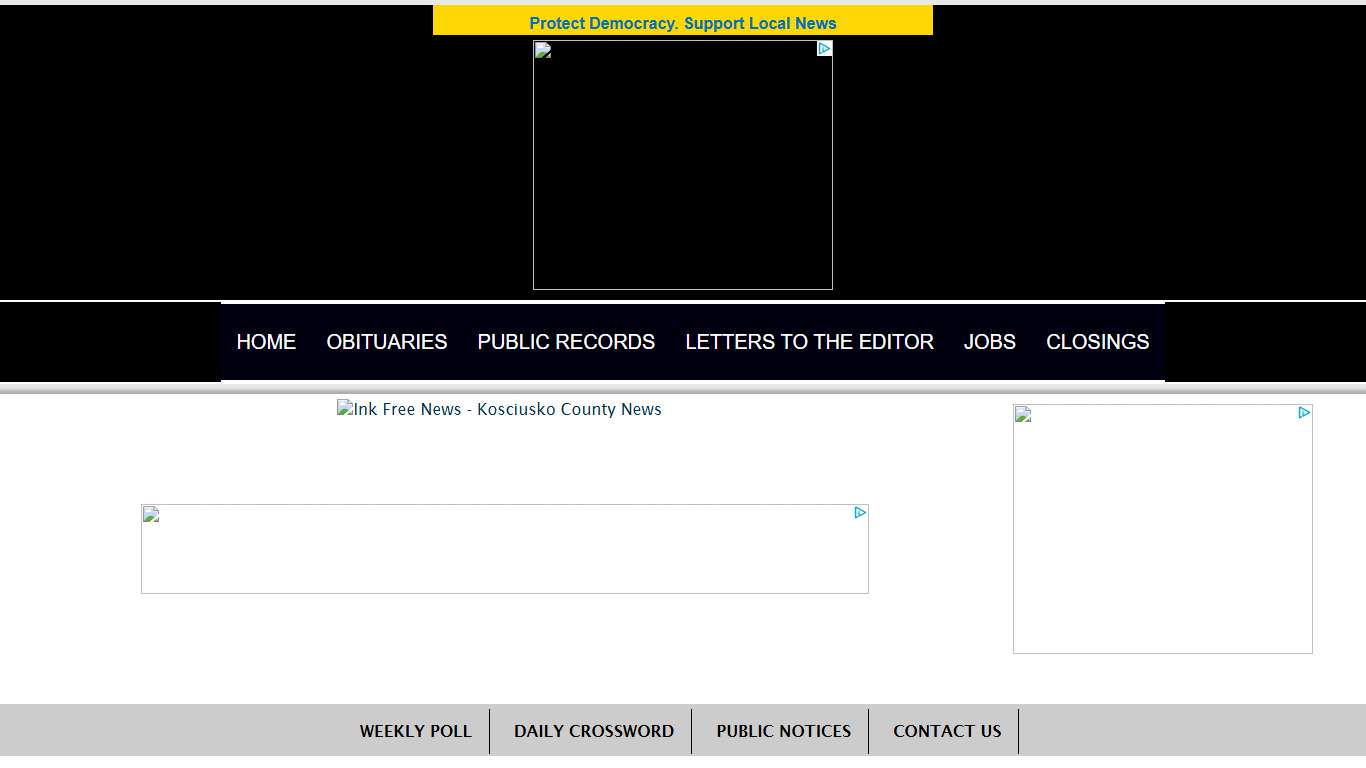Screen dimensions: 1366x768
Task: View the Jobs page
Action: pos(989,342)
